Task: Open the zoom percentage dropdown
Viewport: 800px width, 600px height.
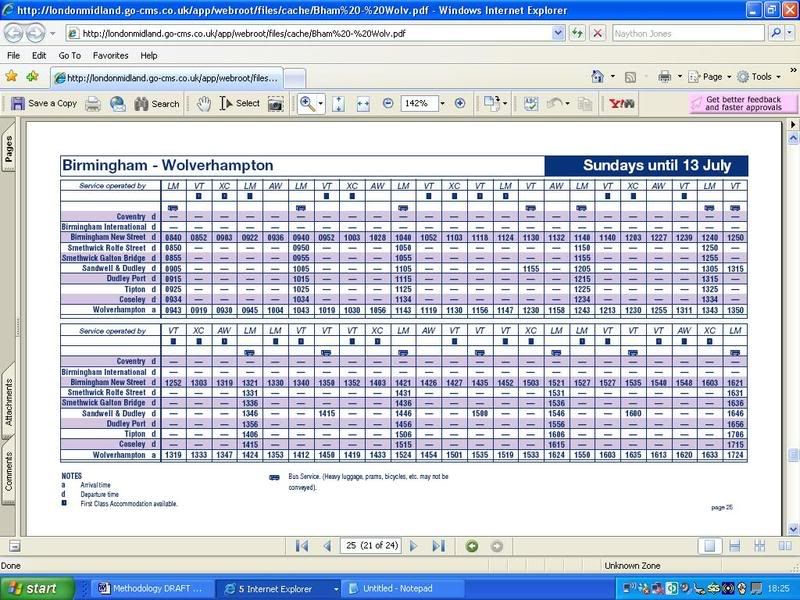Action: (x=442, y=104)
